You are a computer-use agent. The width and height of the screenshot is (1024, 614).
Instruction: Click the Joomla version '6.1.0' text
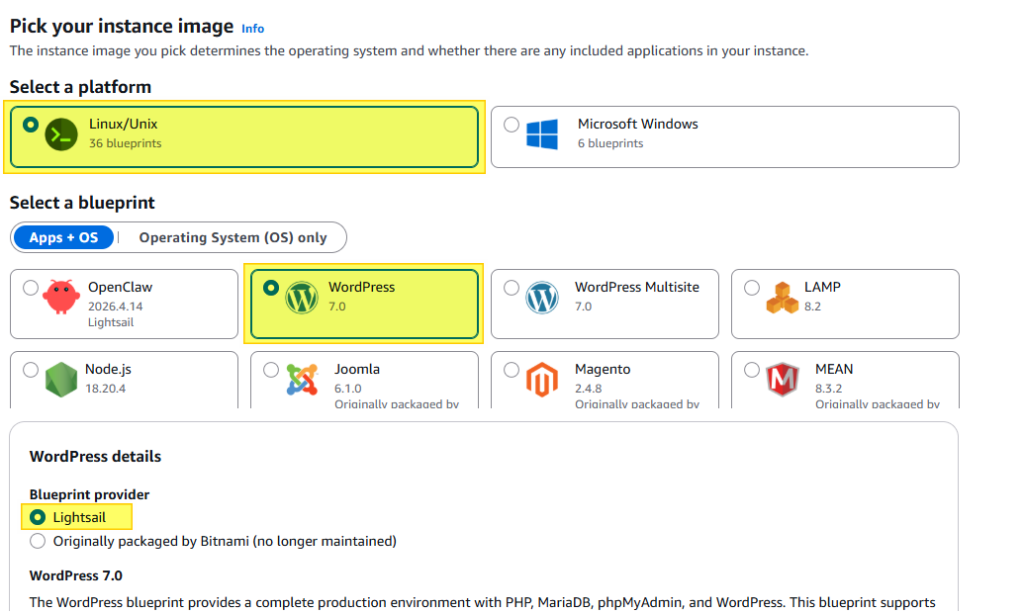tap(347, 388)
